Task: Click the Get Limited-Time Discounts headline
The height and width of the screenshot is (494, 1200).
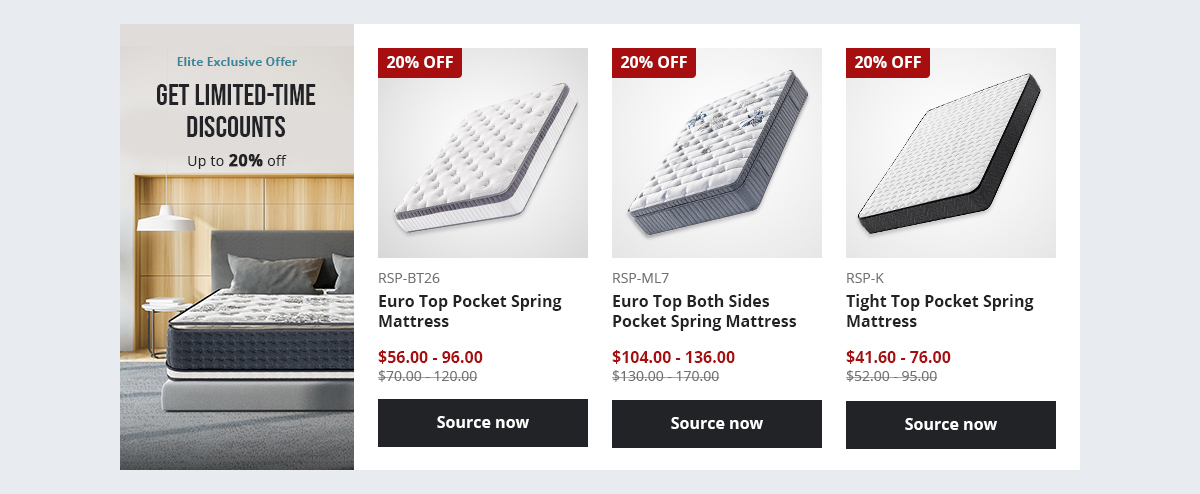Action: click(236, 111)
